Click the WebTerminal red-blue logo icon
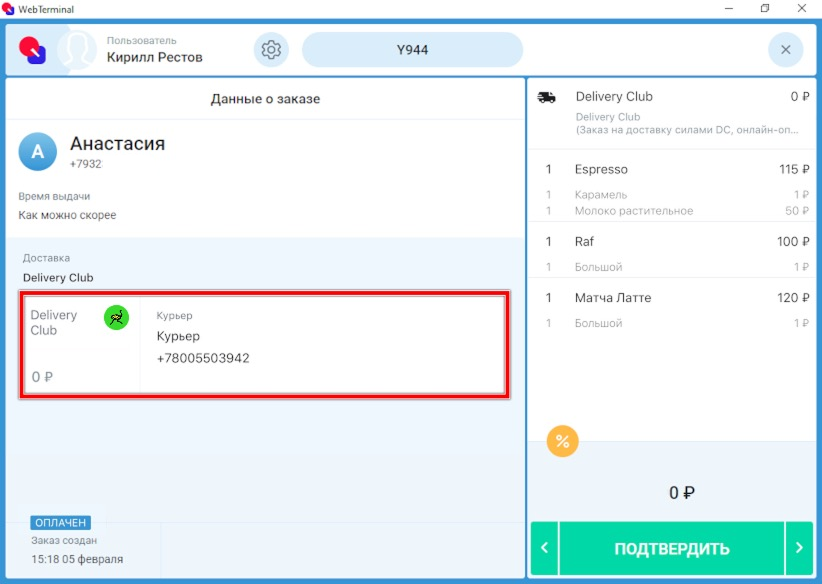This screenshot has height=584, width=822. pyautogui.click(x=33, y=50)
